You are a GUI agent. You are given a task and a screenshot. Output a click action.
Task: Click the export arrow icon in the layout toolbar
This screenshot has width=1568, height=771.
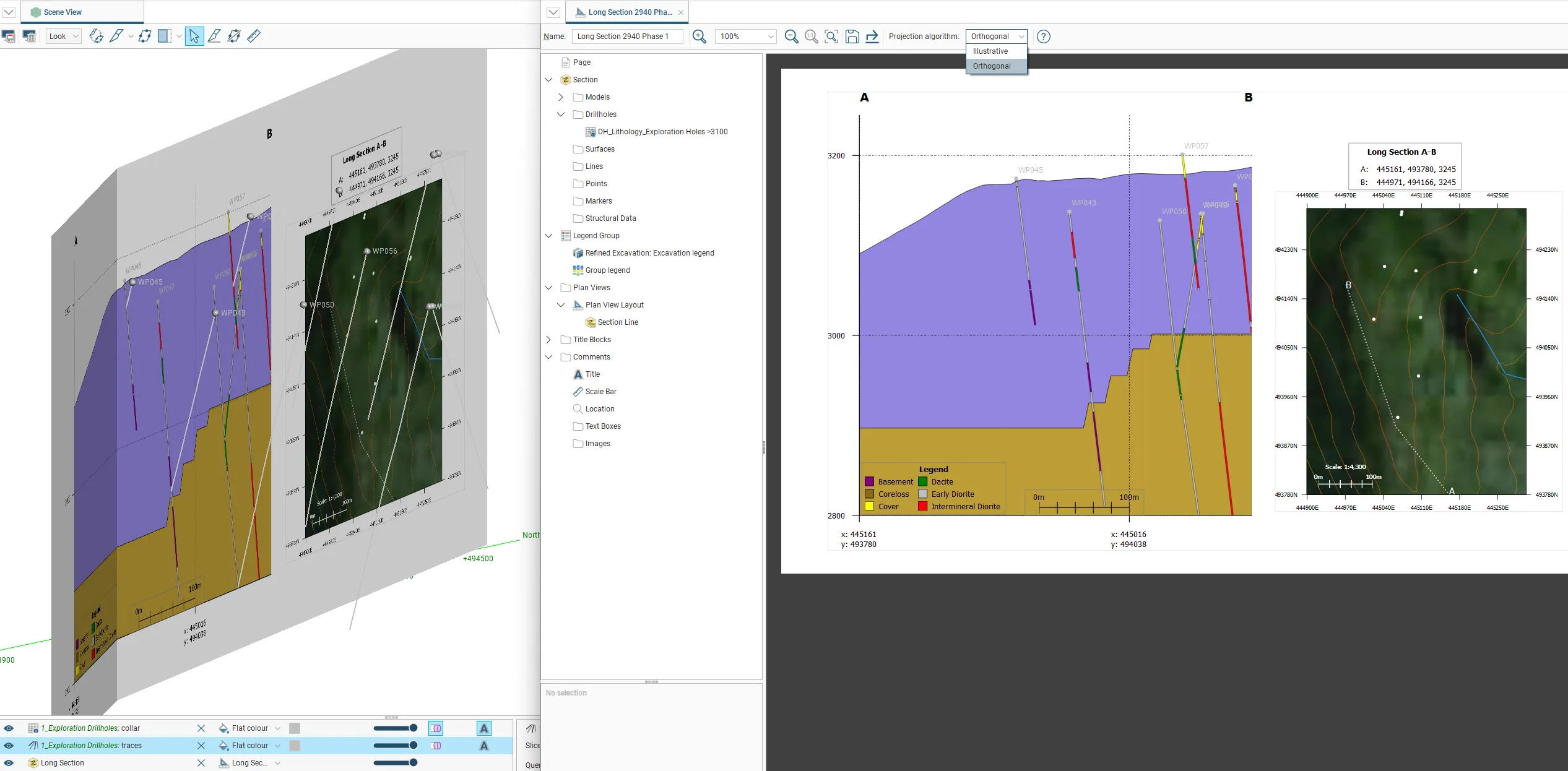tap(872, 37)
